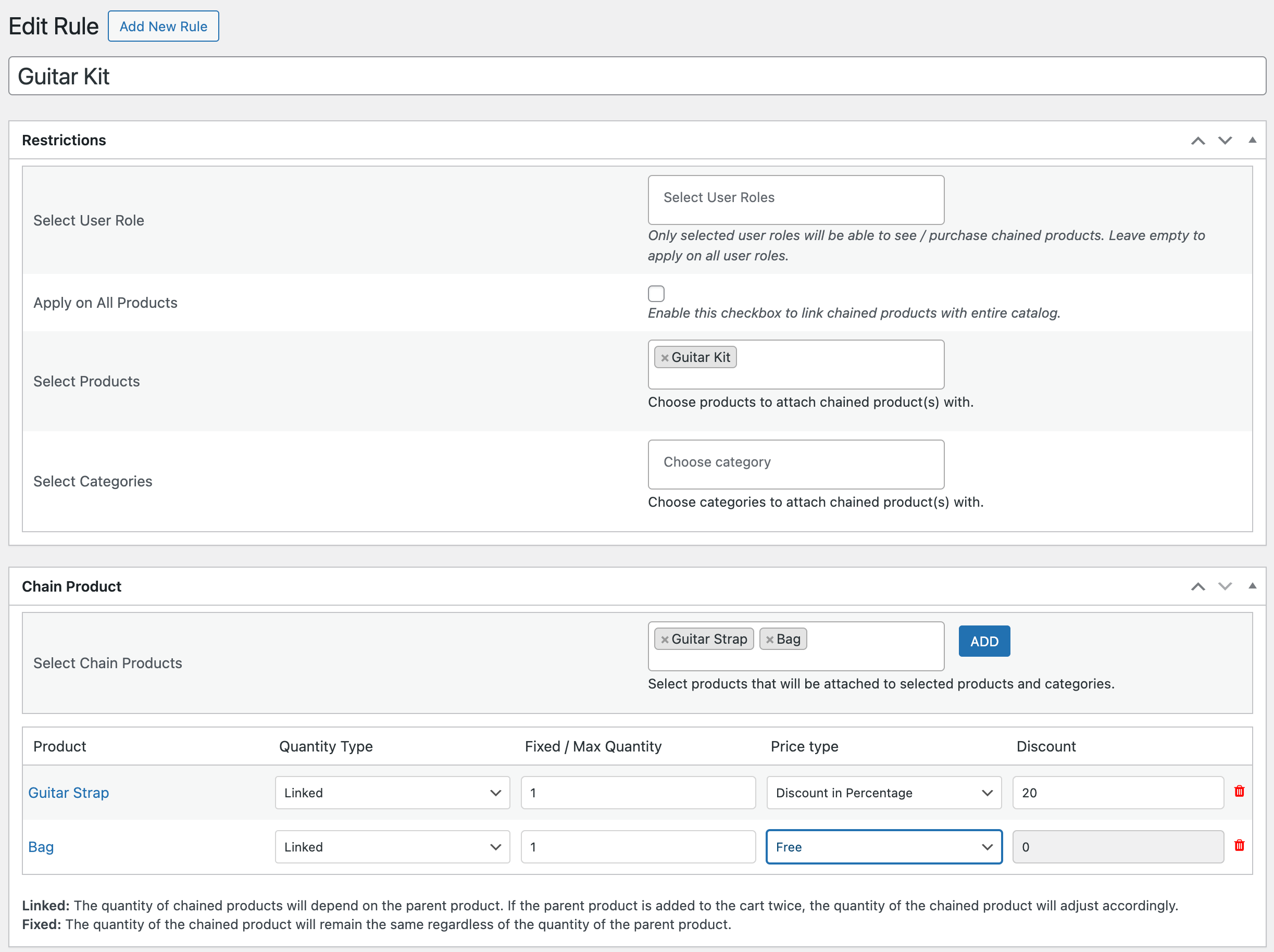Image resolution: width=1274 pixels, height=952 pixels.
Task: Click the Choose category field
Action: (x=796, y=464)
